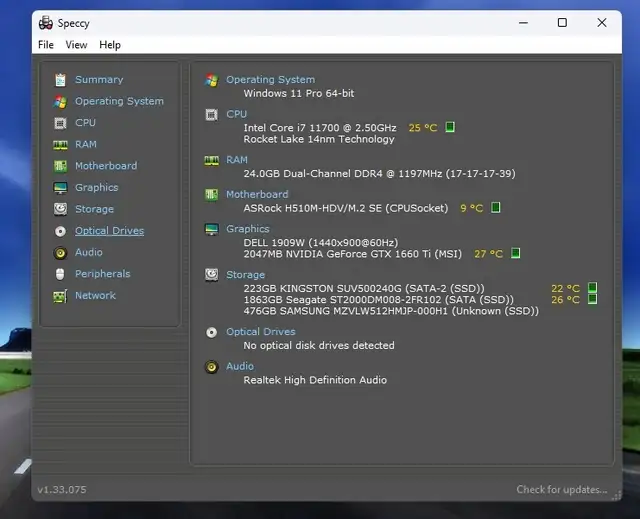
Task: Open Motherboard heading in summary panel
Action: point(257,194)
